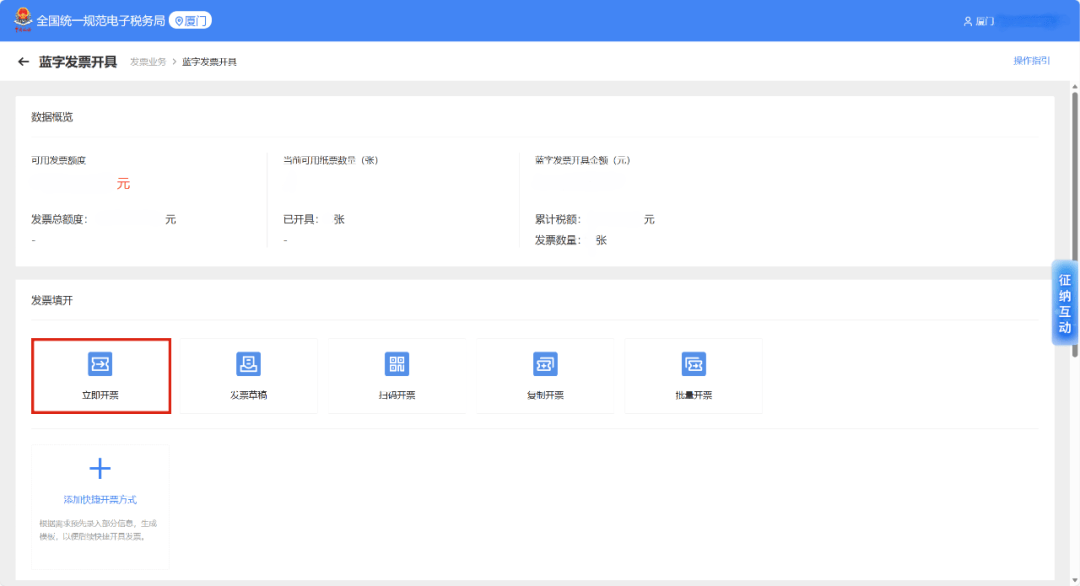Viewport: 1080px width, 586px height.
Task: Click the plus icon to add shortcut
Action: [100, 469]
